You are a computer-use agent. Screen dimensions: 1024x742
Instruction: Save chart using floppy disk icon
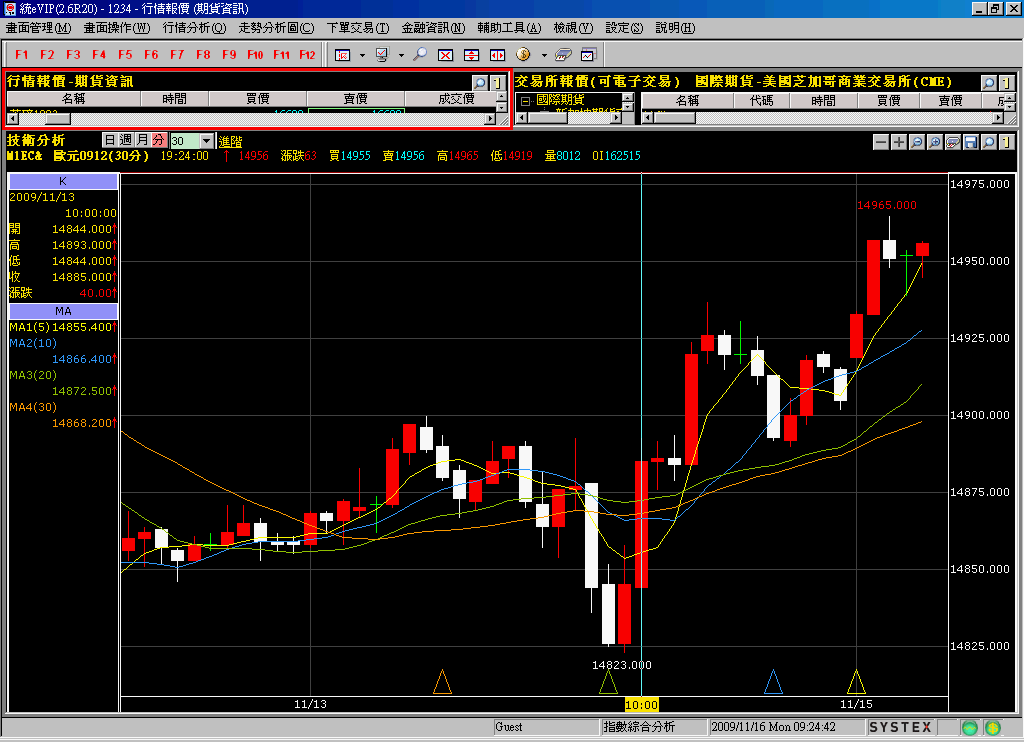pyautogui.click(x=970, y=142)
